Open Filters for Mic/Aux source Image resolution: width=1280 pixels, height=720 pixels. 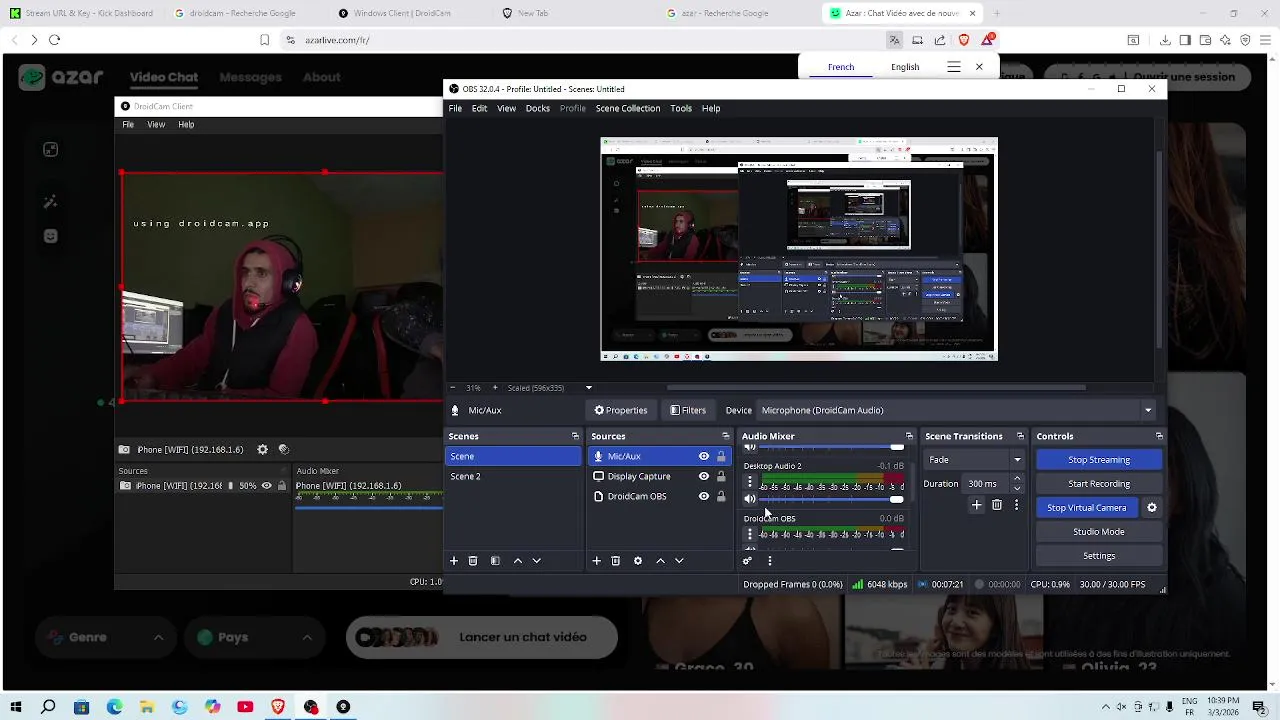tap(688, 410)
